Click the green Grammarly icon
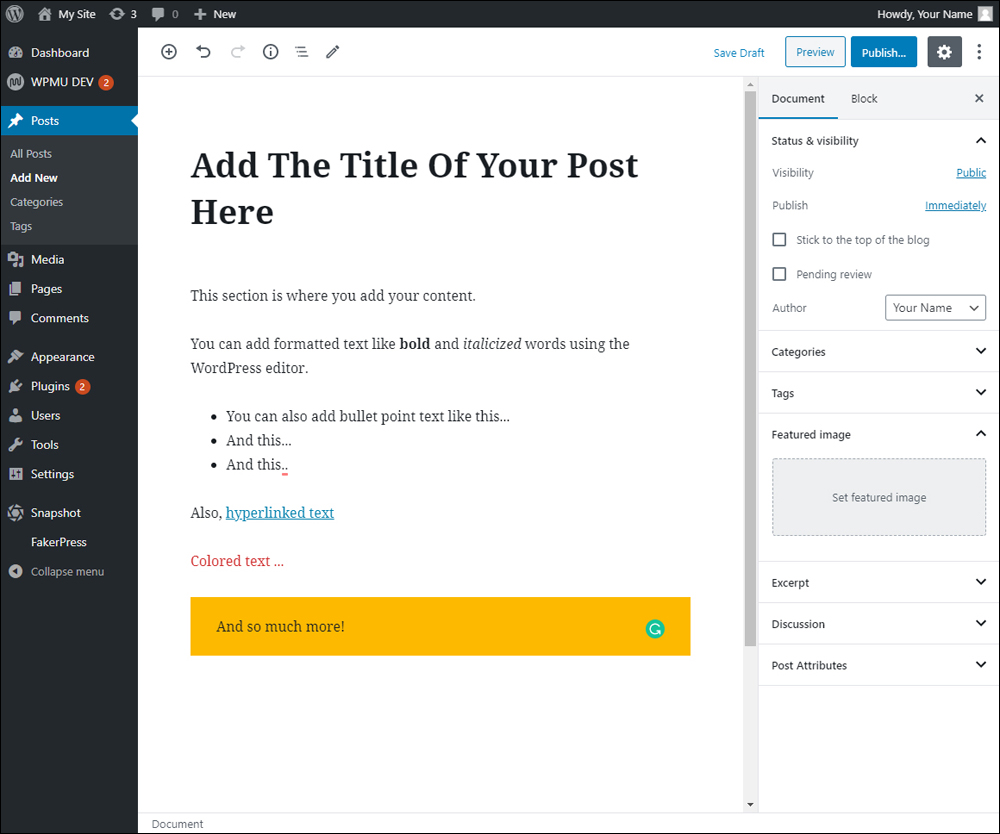1000x834 pixels. pyautogui.click(x=655, y=629)
